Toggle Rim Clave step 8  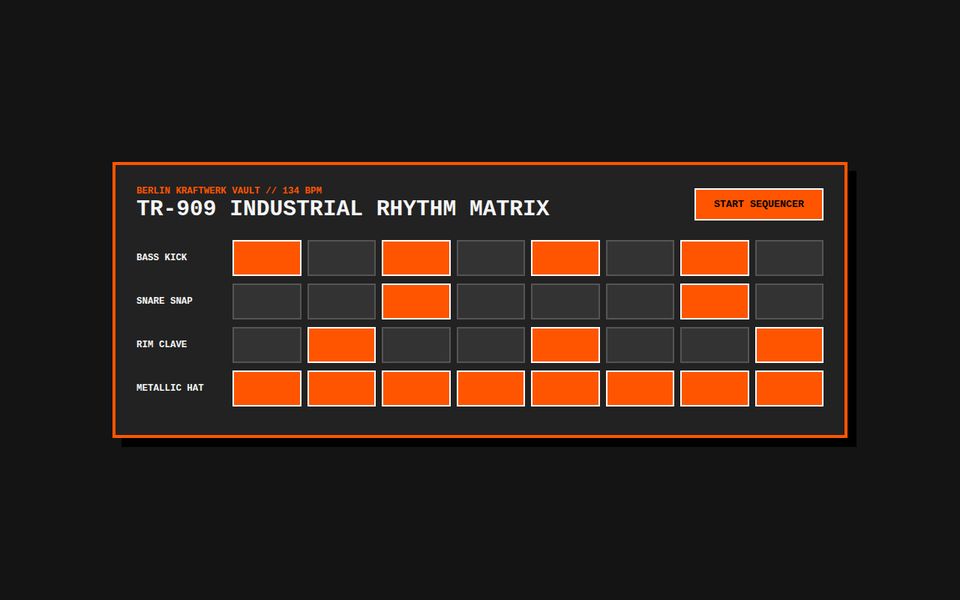click(x=789, y=345)
